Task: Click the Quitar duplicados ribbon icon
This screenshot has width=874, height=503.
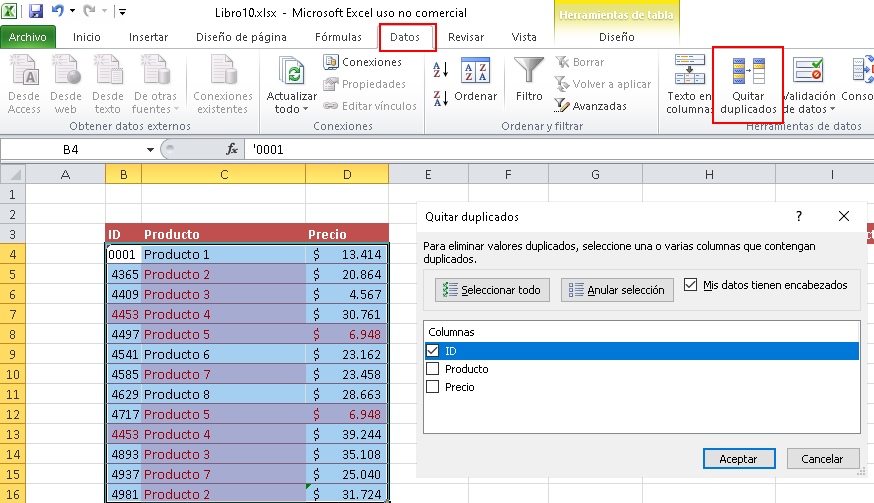Action: 748,74
